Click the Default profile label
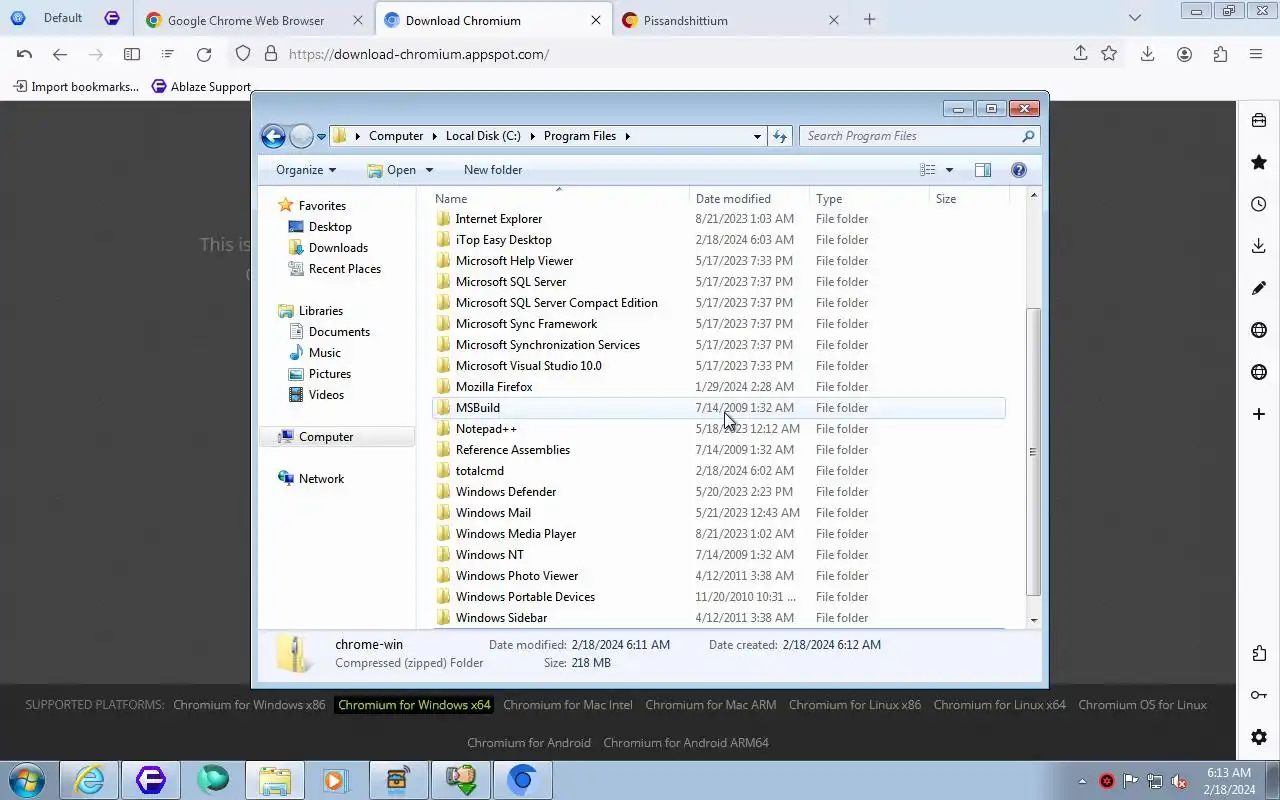 pos(63,18)
